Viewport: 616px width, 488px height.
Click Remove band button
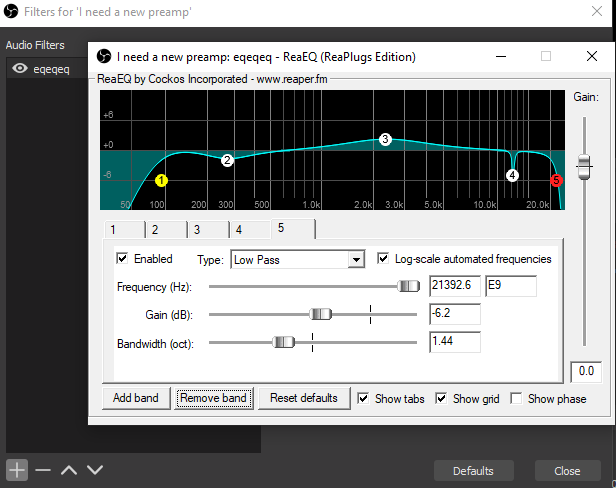point(213,398)
